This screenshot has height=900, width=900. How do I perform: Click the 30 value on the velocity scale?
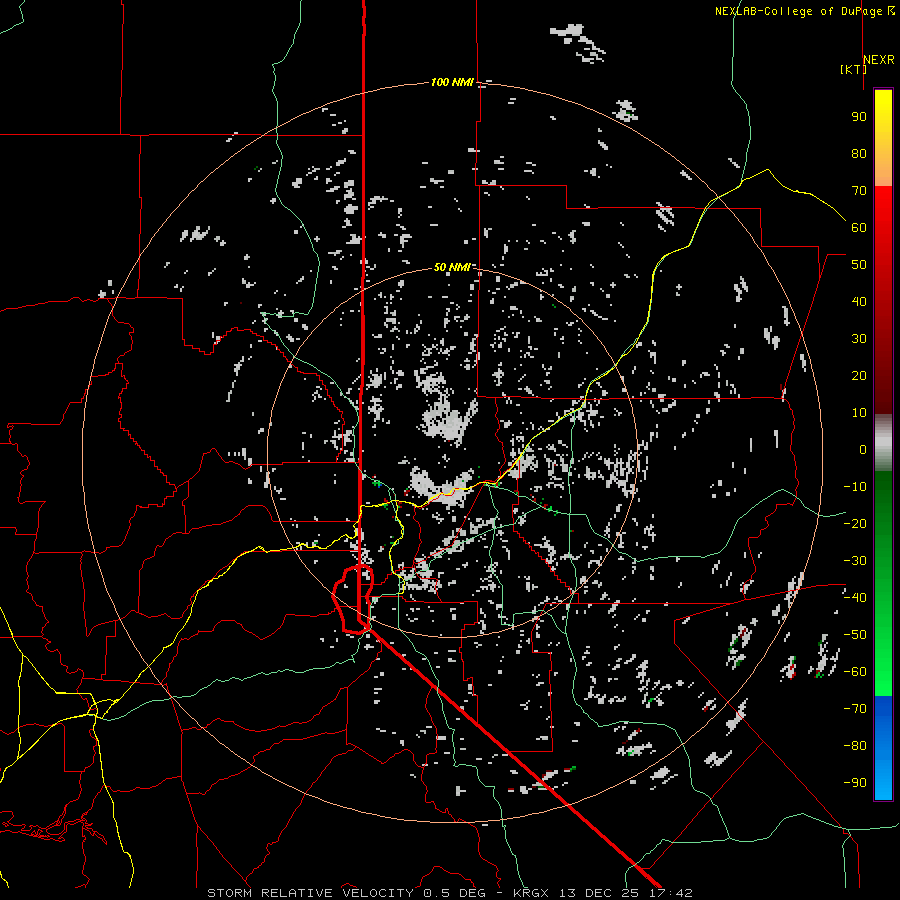859,339
